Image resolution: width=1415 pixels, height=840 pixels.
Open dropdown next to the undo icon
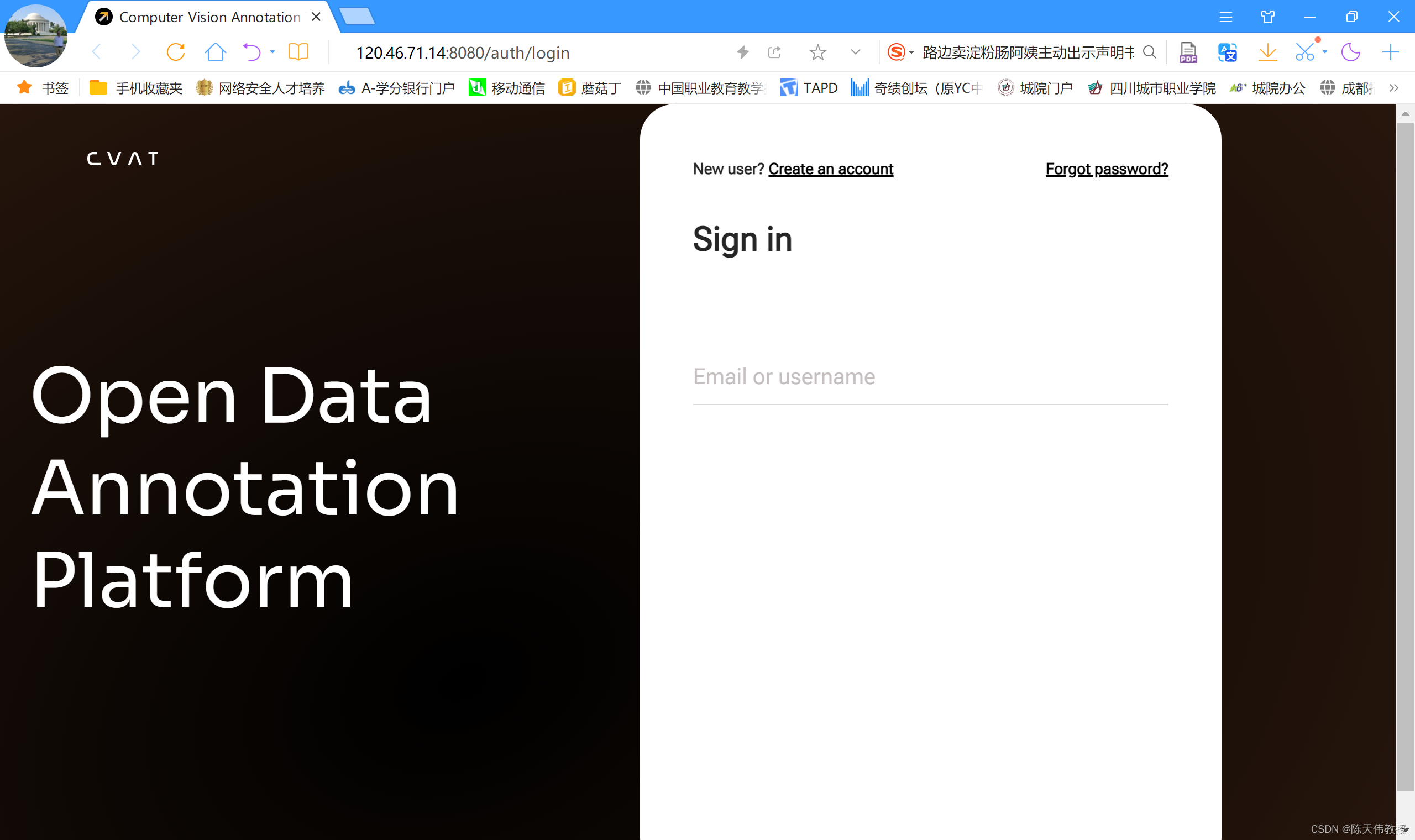[273, 52]
